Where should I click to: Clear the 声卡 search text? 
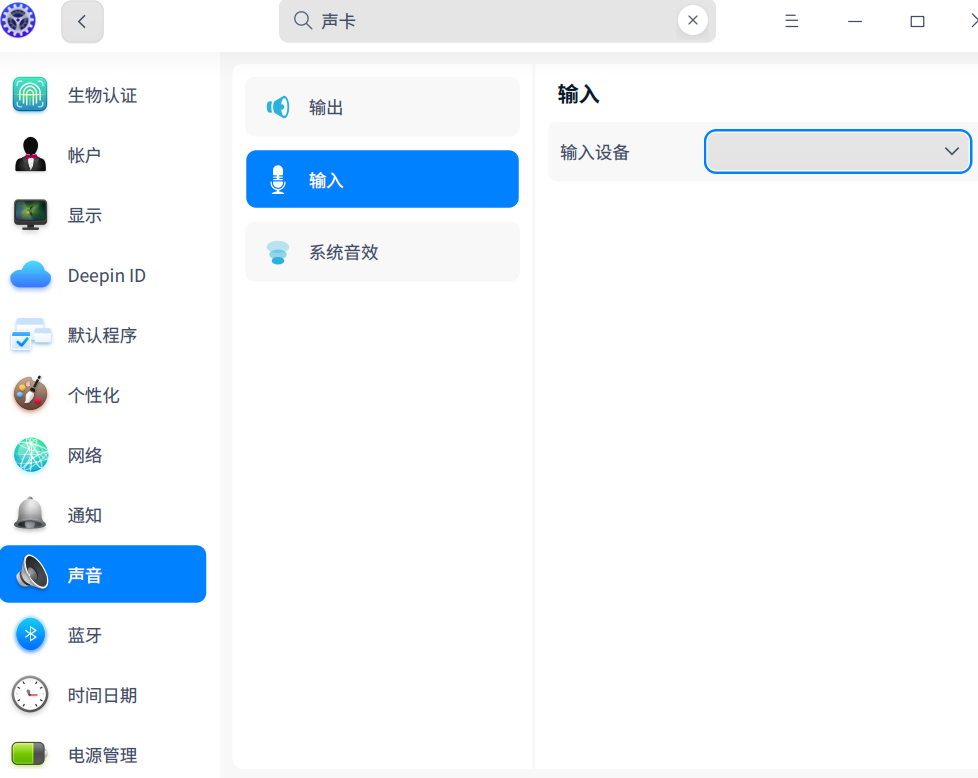[x=692, y=19]
